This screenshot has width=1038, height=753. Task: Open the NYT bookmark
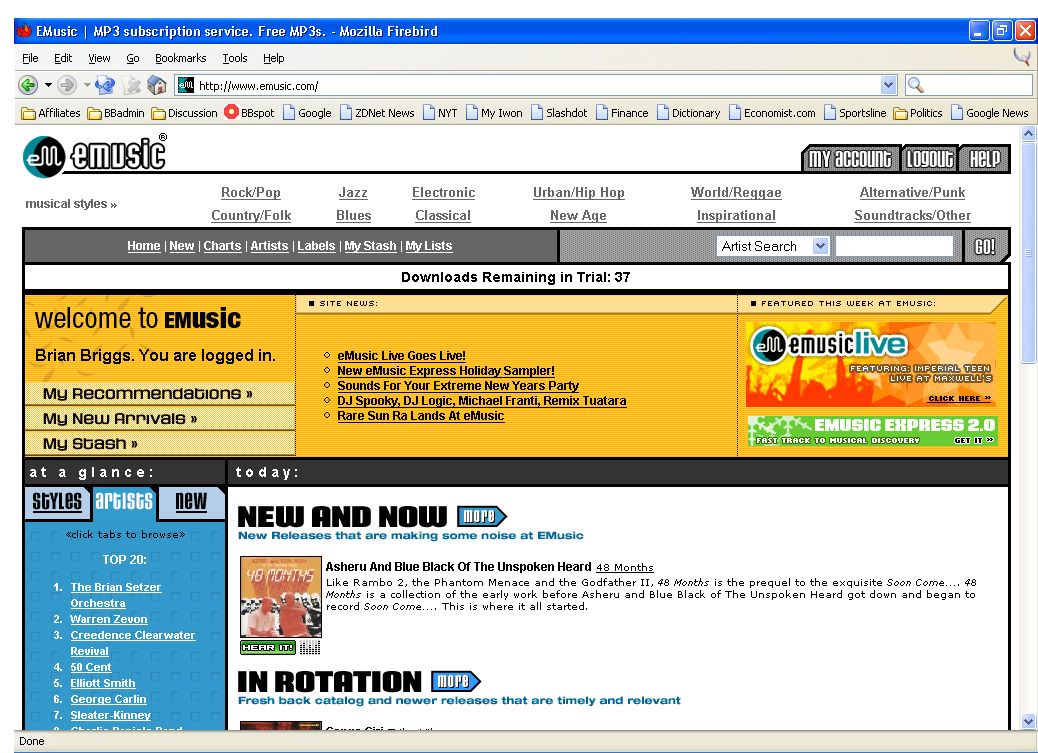[440, 113]
